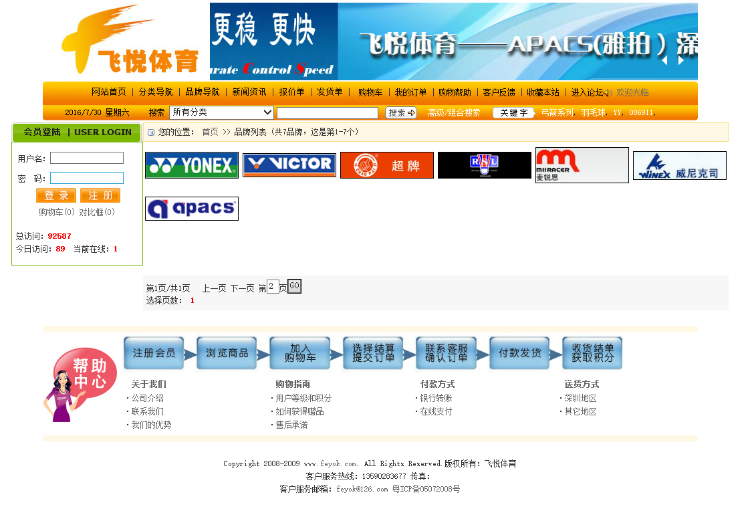Open the 购物车(0) sidebar link
The image size is (750, 527).
56,212
